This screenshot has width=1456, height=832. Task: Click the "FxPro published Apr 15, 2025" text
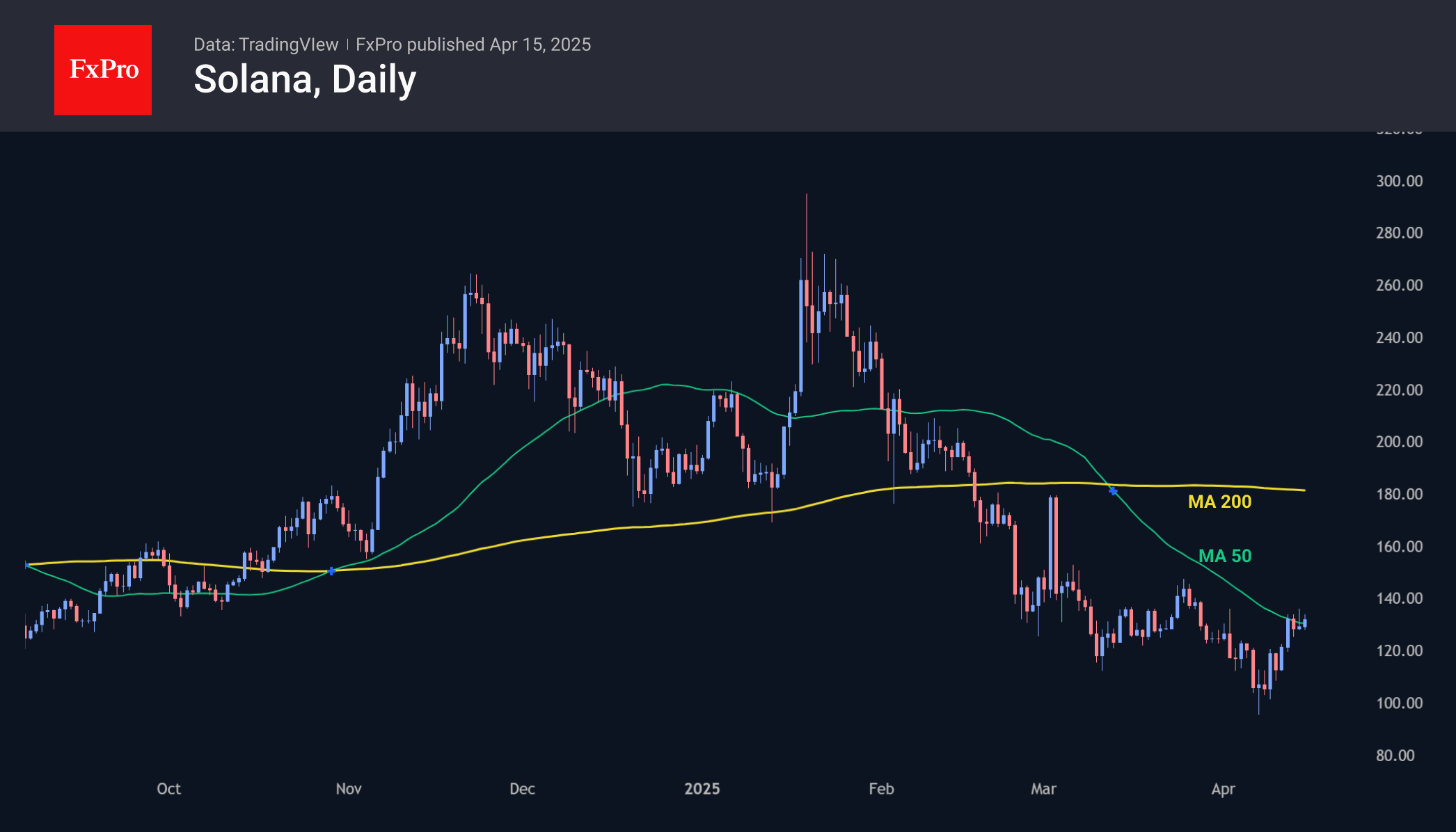pyautogui.click(x=473, y=45)
